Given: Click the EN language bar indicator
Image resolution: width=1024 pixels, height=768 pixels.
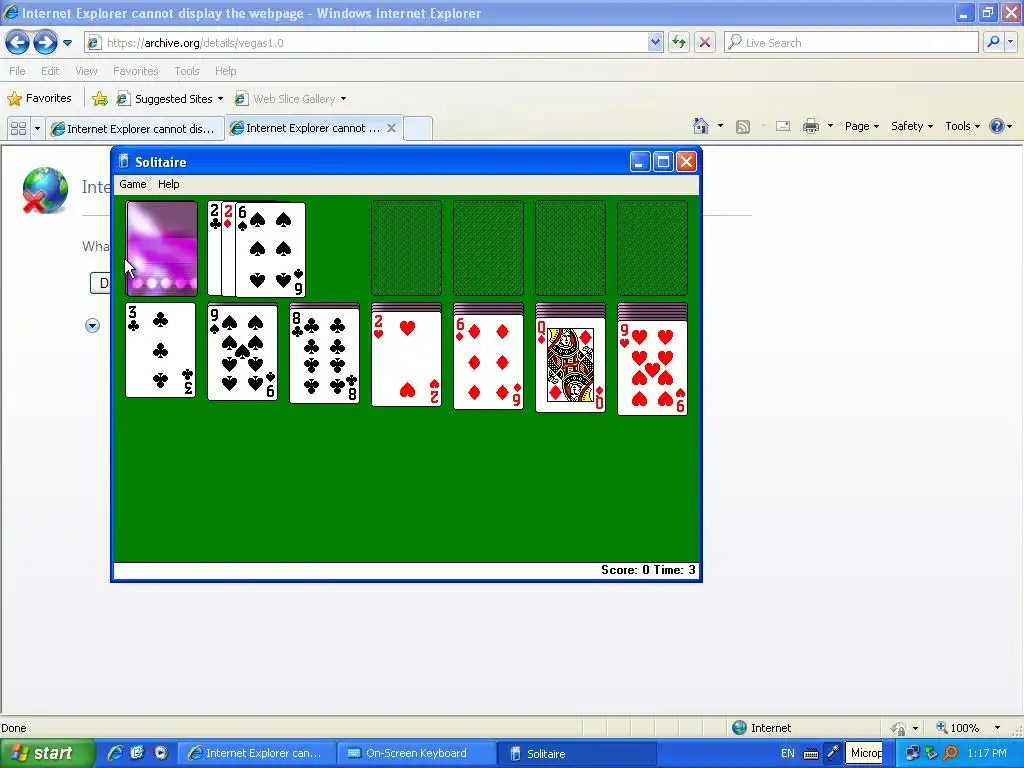Looking at the screenshot, I should [x=788, y=753].
